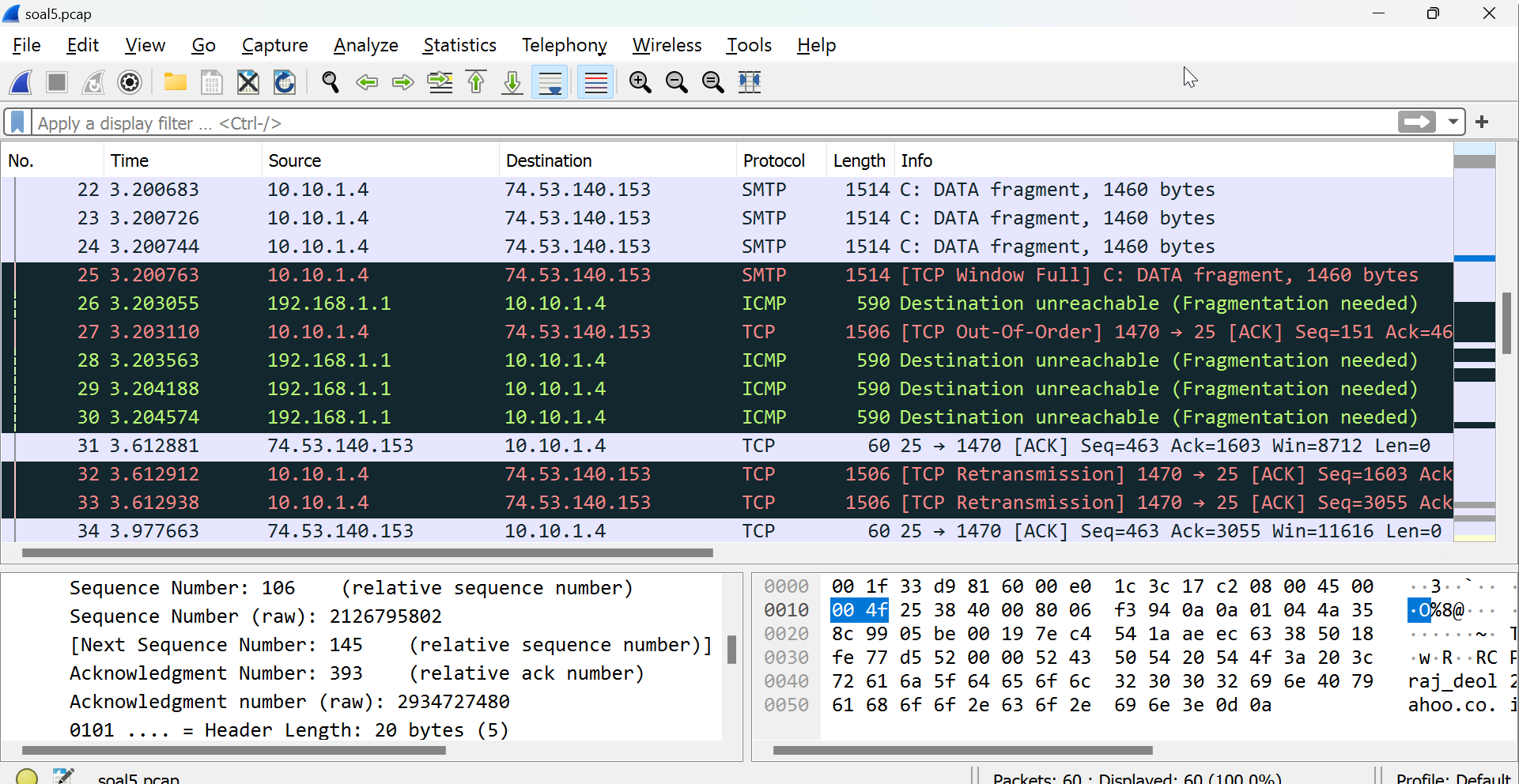Restart the capture using the blue fin icon
Screen dimensions: 1519x784
pos(93,81)
